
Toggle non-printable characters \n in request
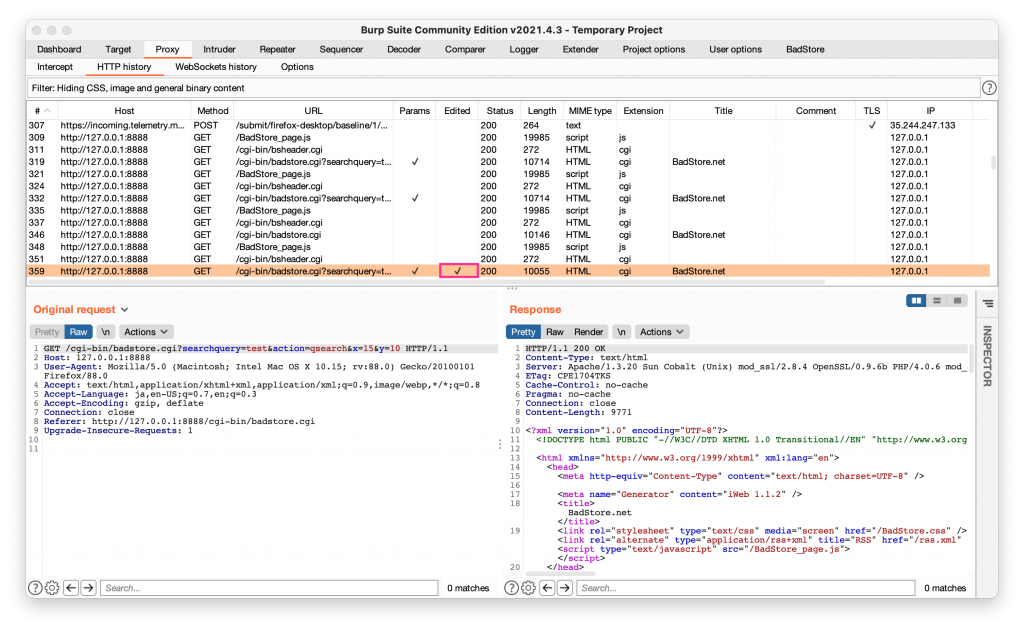(105, 332)
